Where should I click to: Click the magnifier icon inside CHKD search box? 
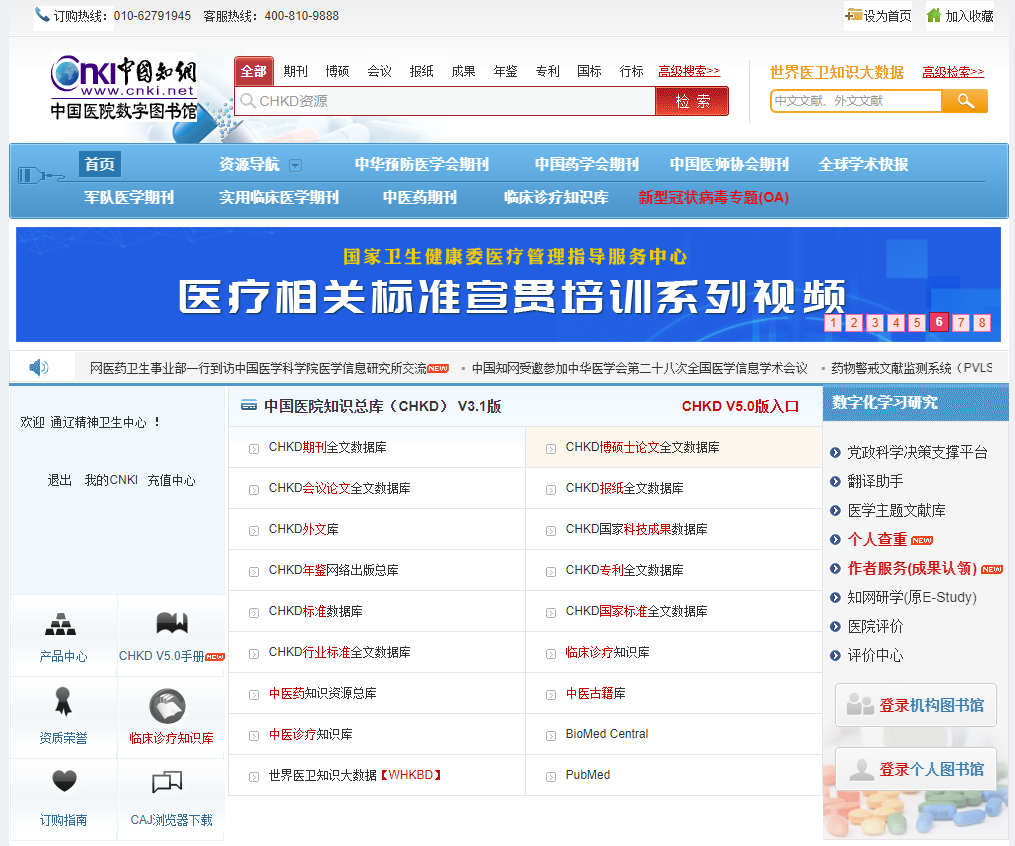pos(247,101)
